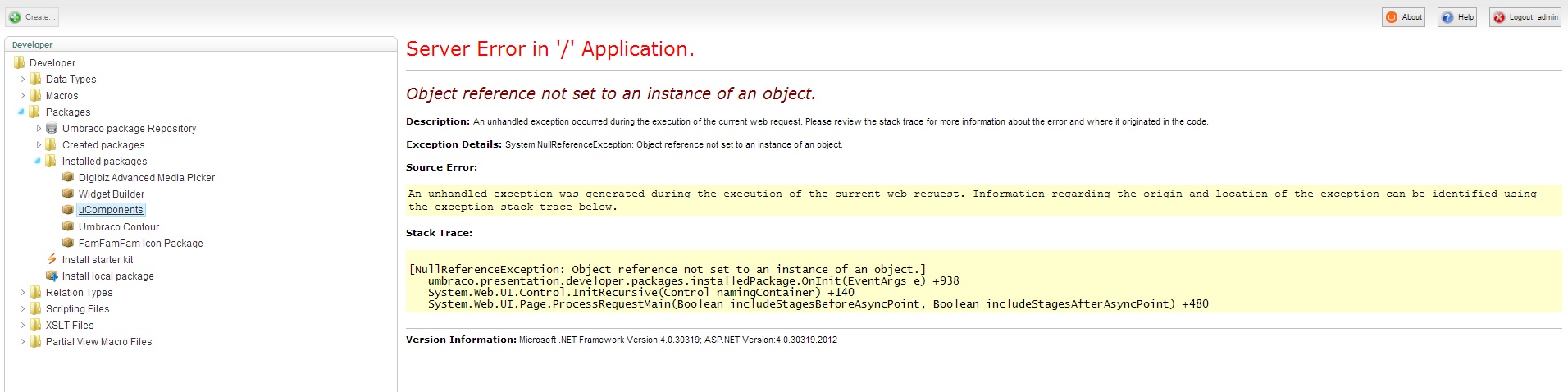1568x392 pixels.
Task: Click the Digibiz Advanced Media Picker package icon
Action: 68,177
